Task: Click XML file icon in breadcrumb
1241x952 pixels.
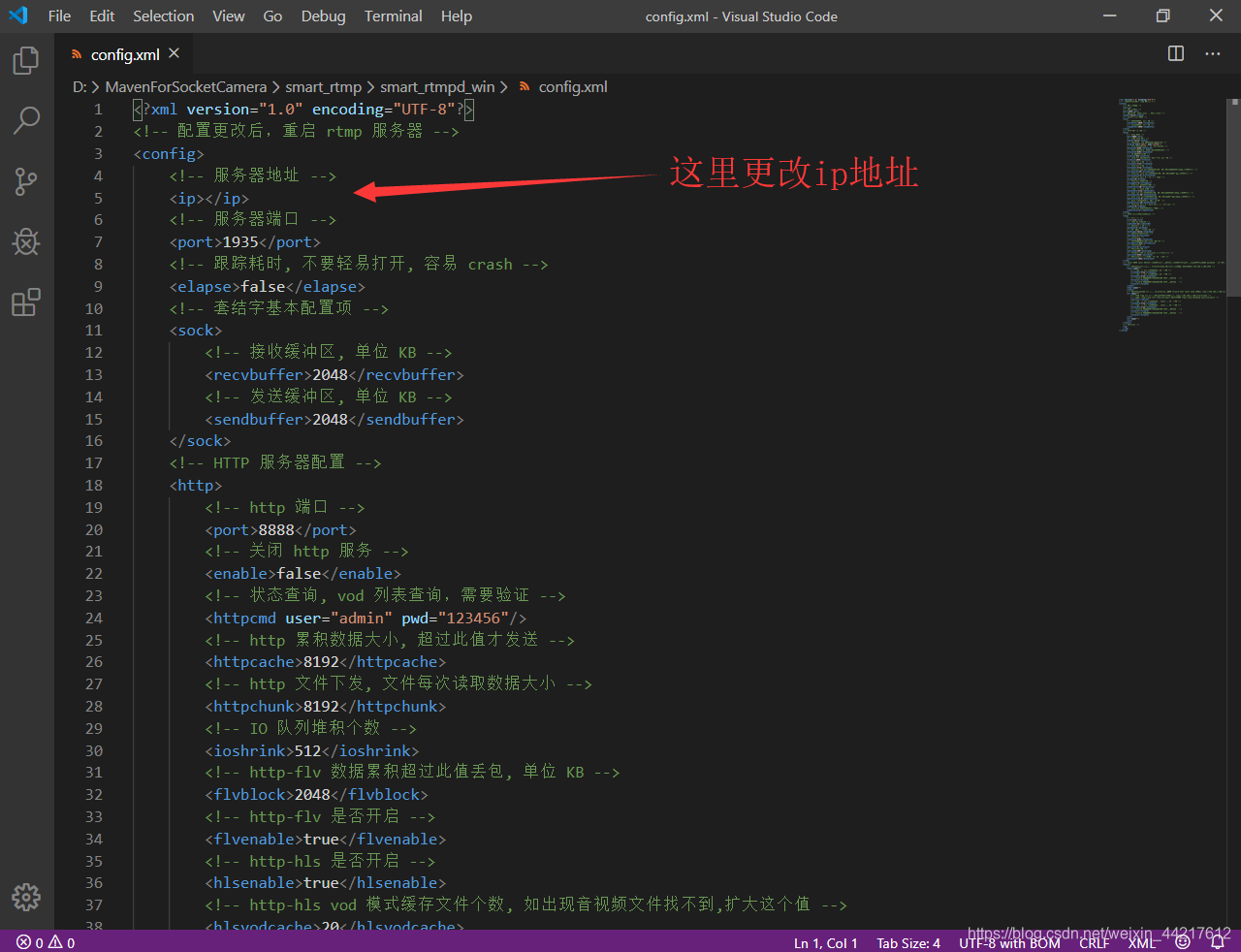Action: click(525, 86)
